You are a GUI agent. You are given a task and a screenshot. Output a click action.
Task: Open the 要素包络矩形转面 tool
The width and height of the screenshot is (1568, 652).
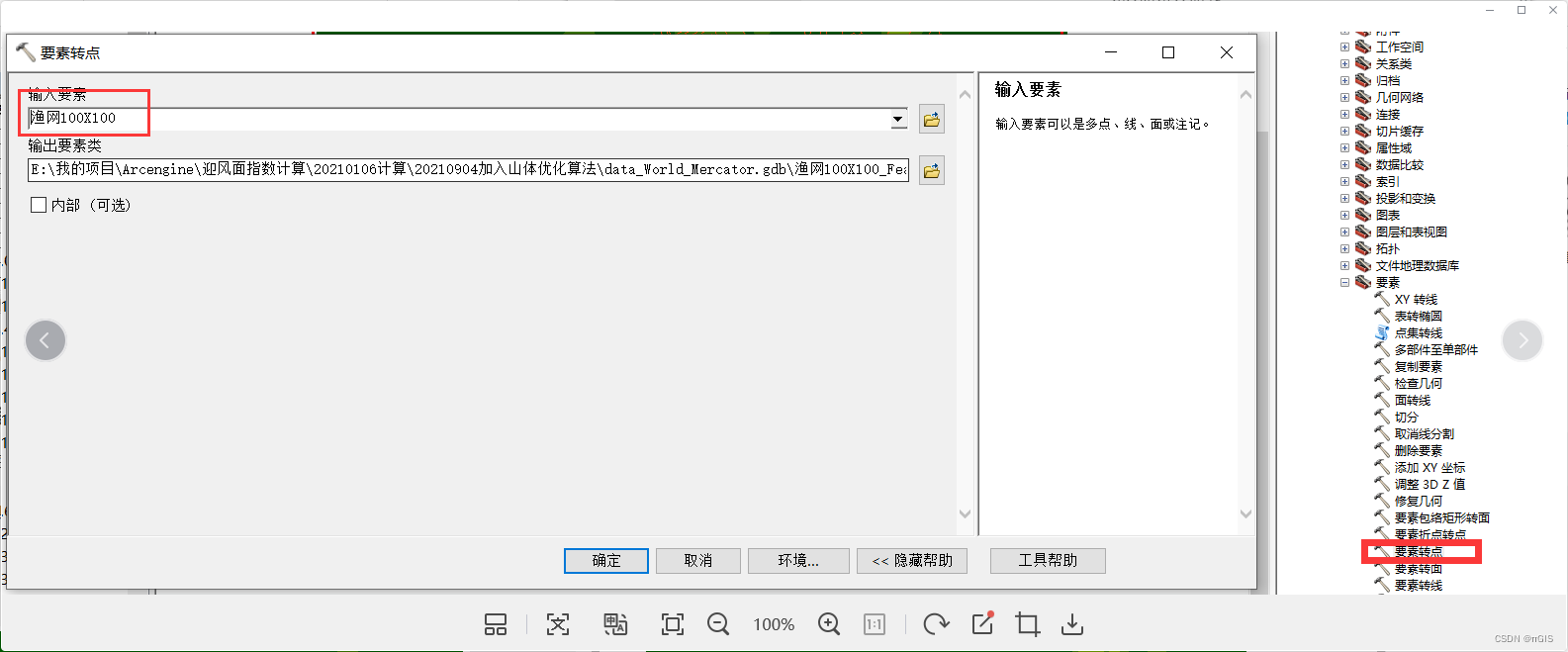pyautogui.click(x=1441, y=518)
